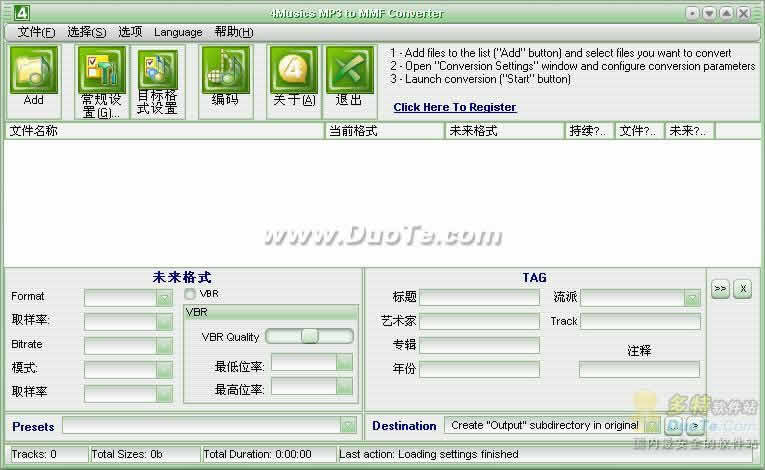Open the Language menu
Viewport: 765px width, 470px height.
pyautogui.click(x=178, y=32)
